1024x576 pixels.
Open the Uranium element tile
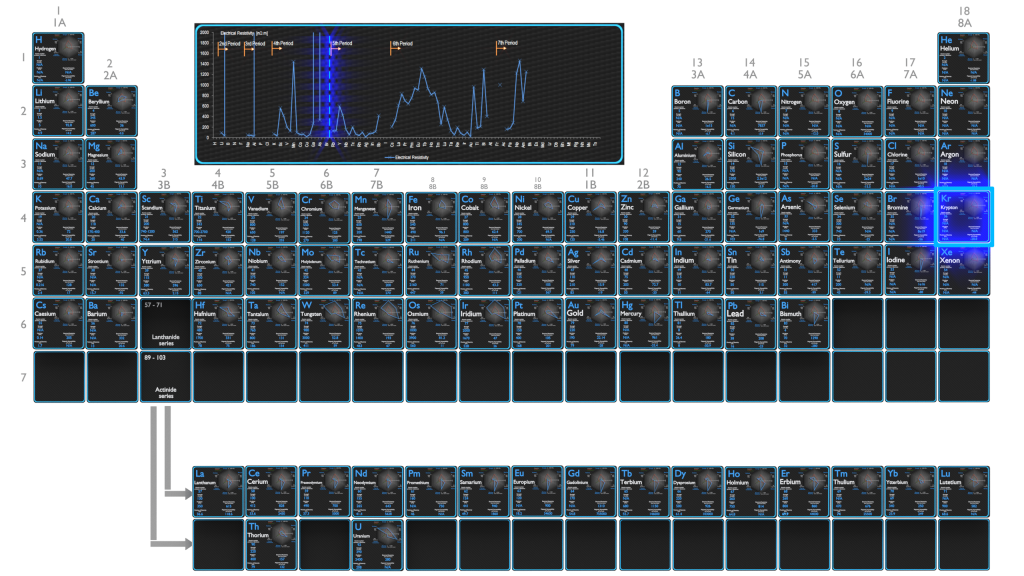[x=377, y=545]
